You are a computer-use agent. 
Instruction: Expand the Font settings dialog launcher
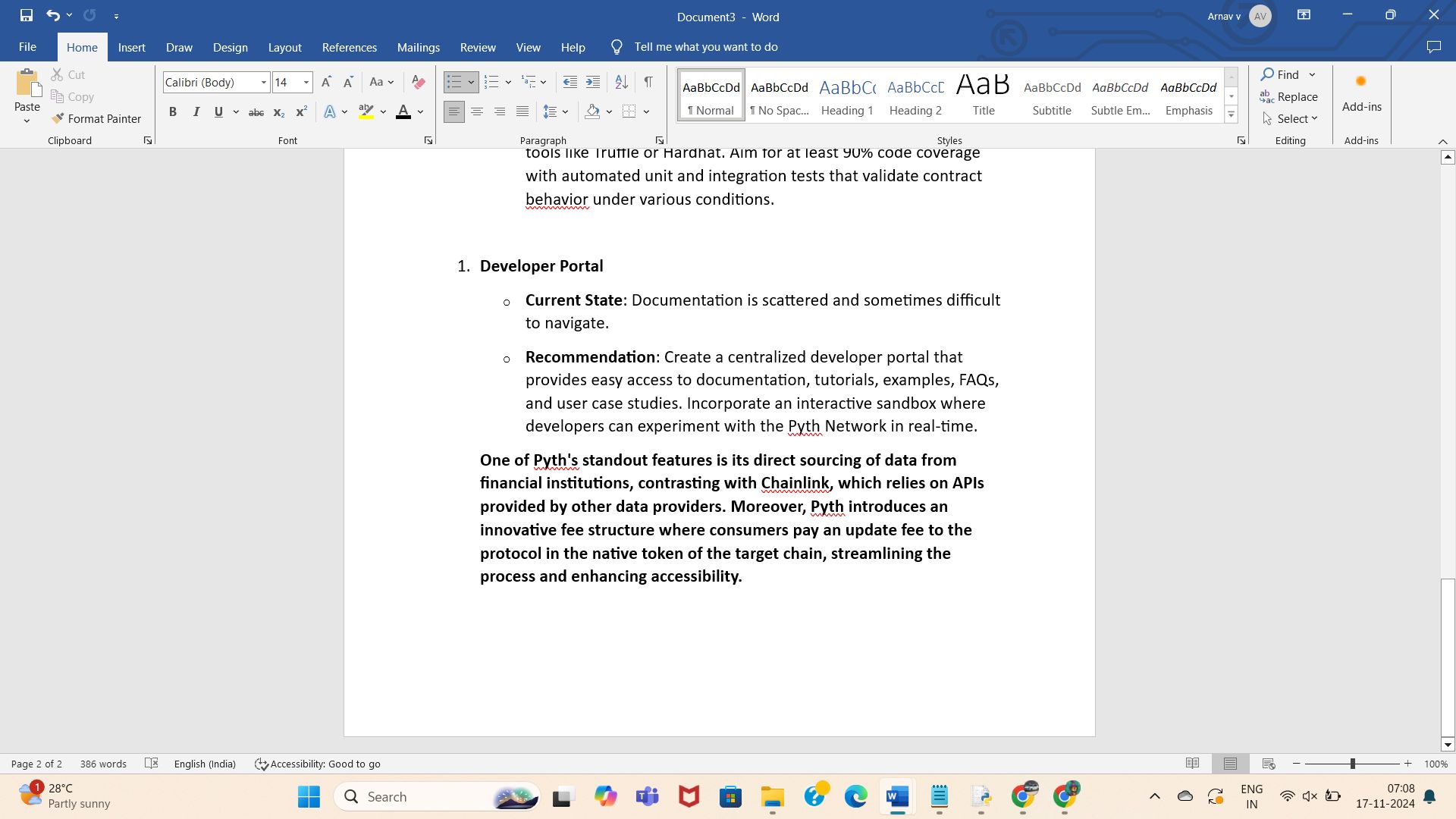[x=429, y=140]
